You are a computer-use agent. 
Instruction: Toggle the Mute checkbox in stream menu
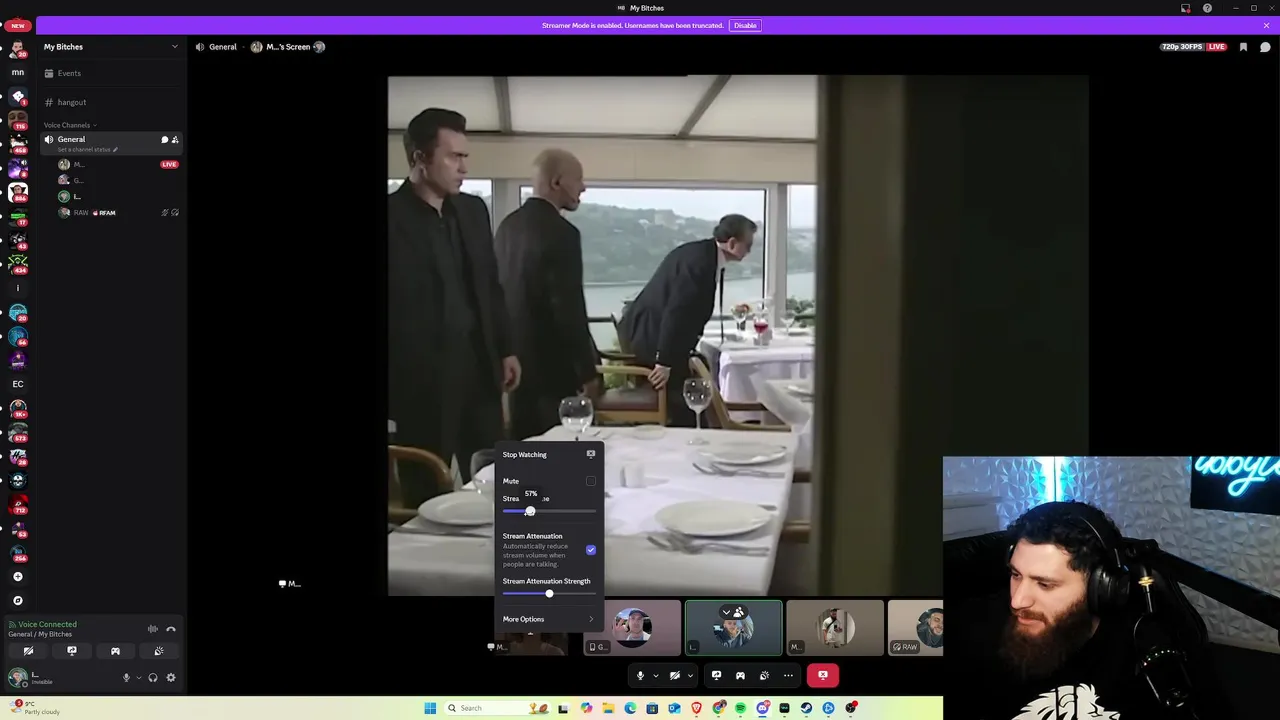coord(591,481)
